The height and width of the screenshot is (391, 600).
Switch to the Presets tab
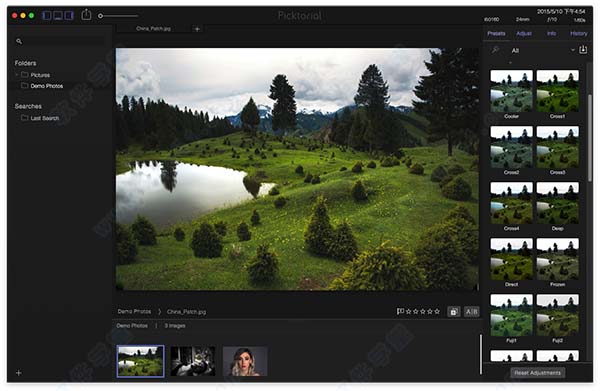496,34
